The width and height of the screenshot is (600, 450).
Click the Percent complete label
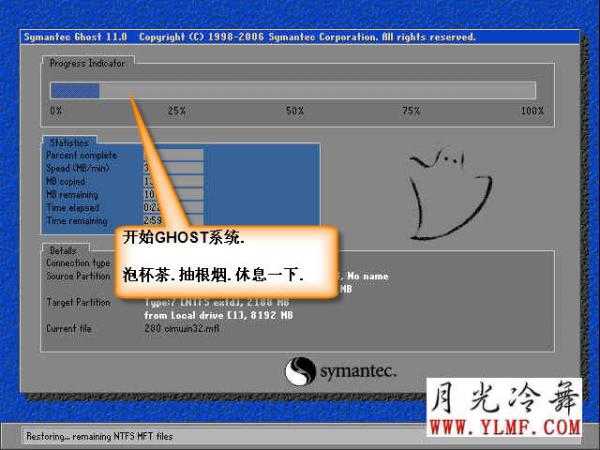[x=82, y=155]
